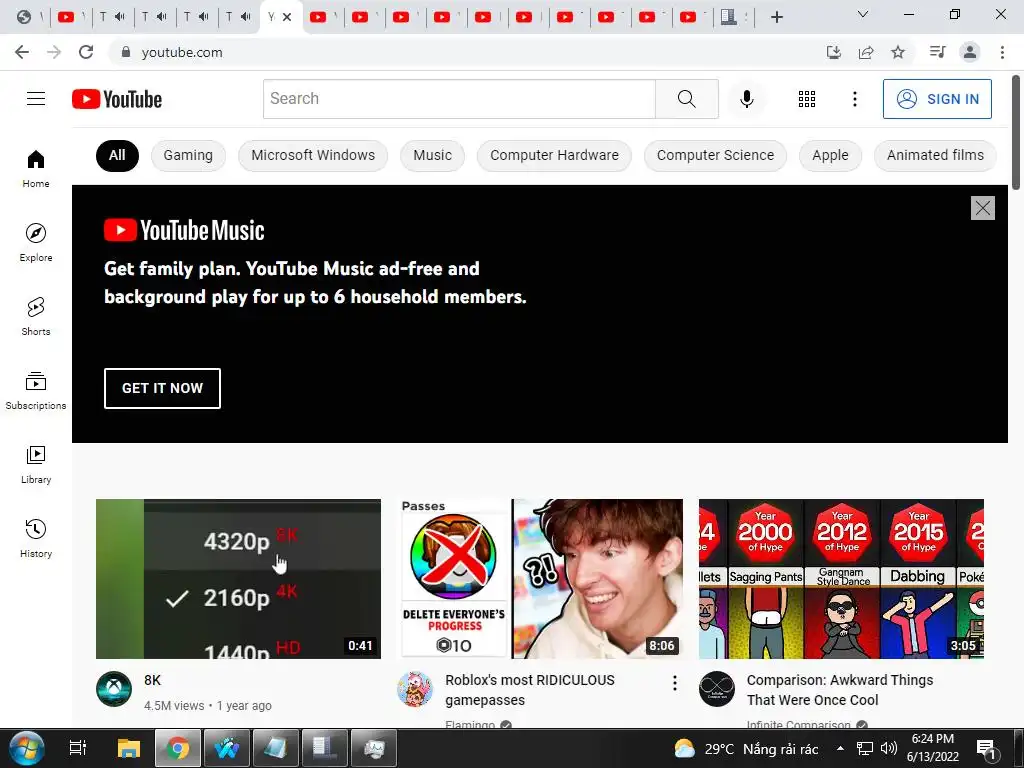Open Infinite Comparison channel avatar
This screenshot has height=768, width=1024.
coord(716,689)
